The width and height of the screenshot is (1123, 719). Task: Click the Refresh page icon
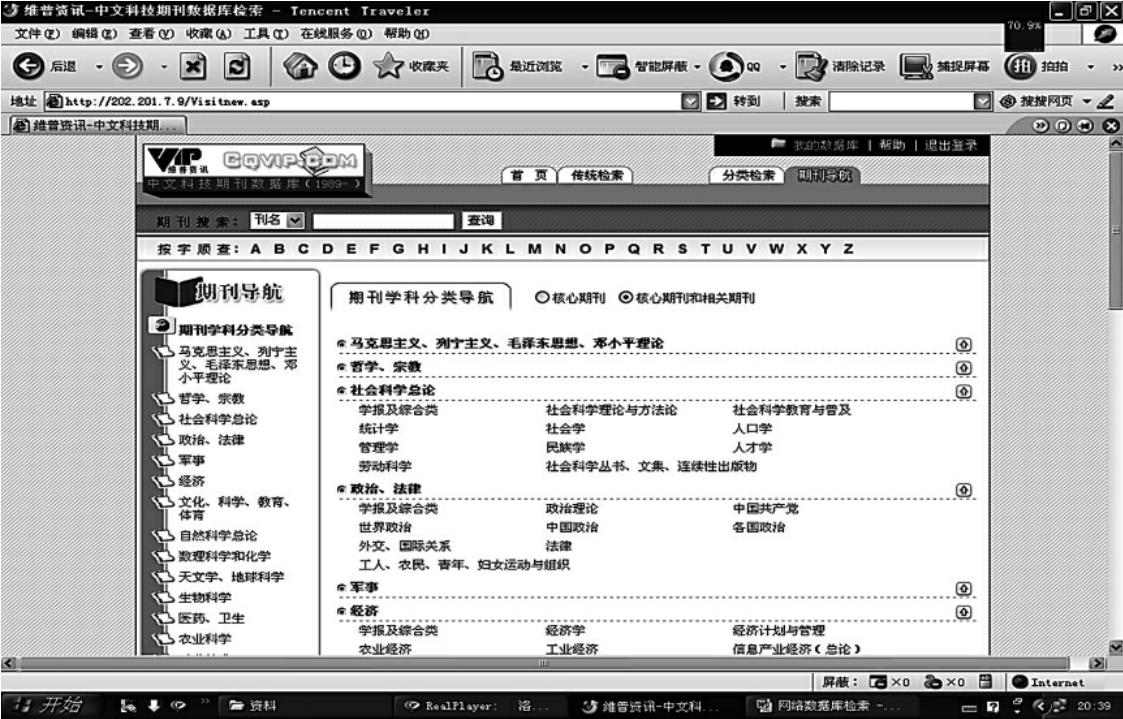click(x=237, y=67)
